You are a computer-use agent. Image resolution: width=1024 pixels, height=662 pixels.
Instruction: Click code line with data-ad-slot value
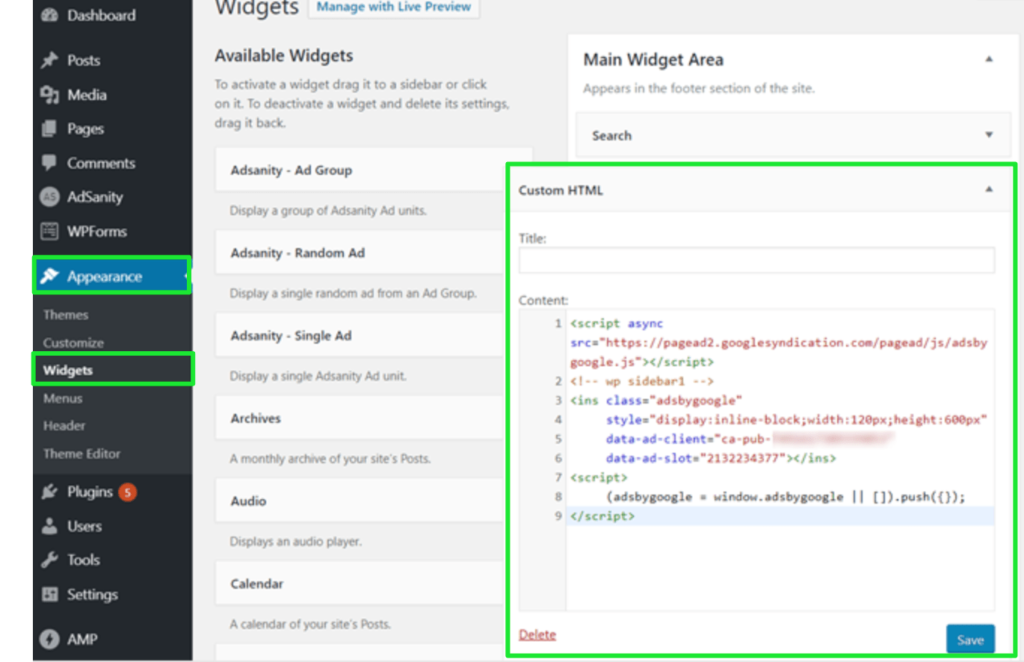(x=720, y=458)
